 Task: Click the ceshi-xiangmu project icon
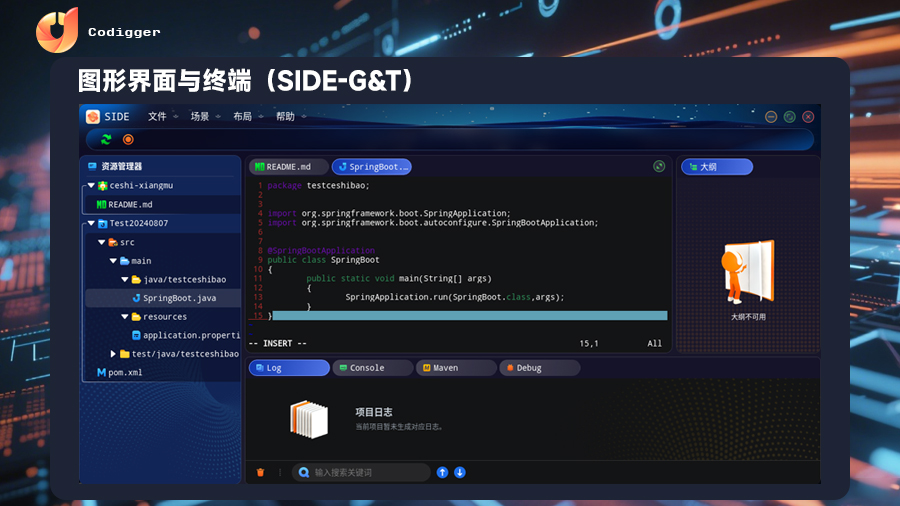point(103,185)
